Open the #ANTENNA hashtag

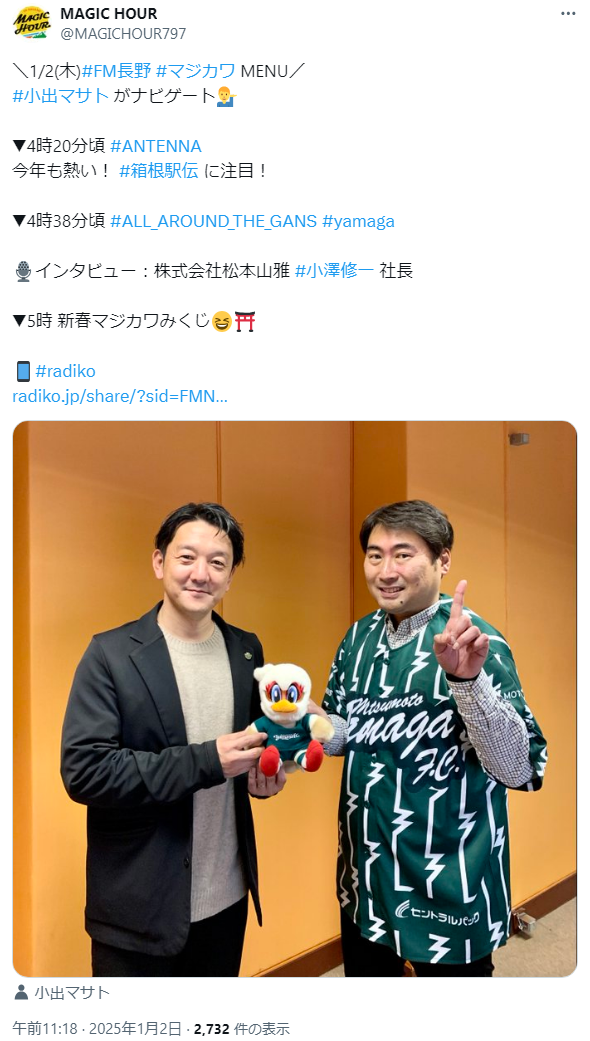pyautogui.click(x=156, y=146)
